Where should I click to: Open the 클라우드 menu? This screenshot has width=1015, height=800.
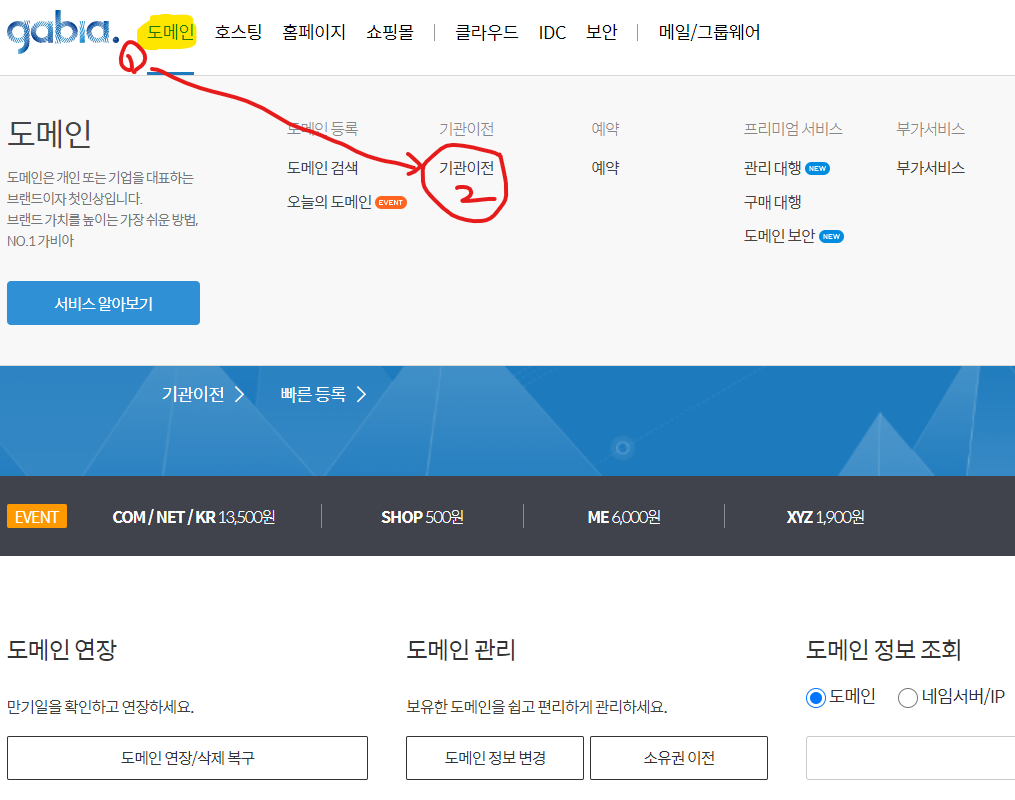487,32
